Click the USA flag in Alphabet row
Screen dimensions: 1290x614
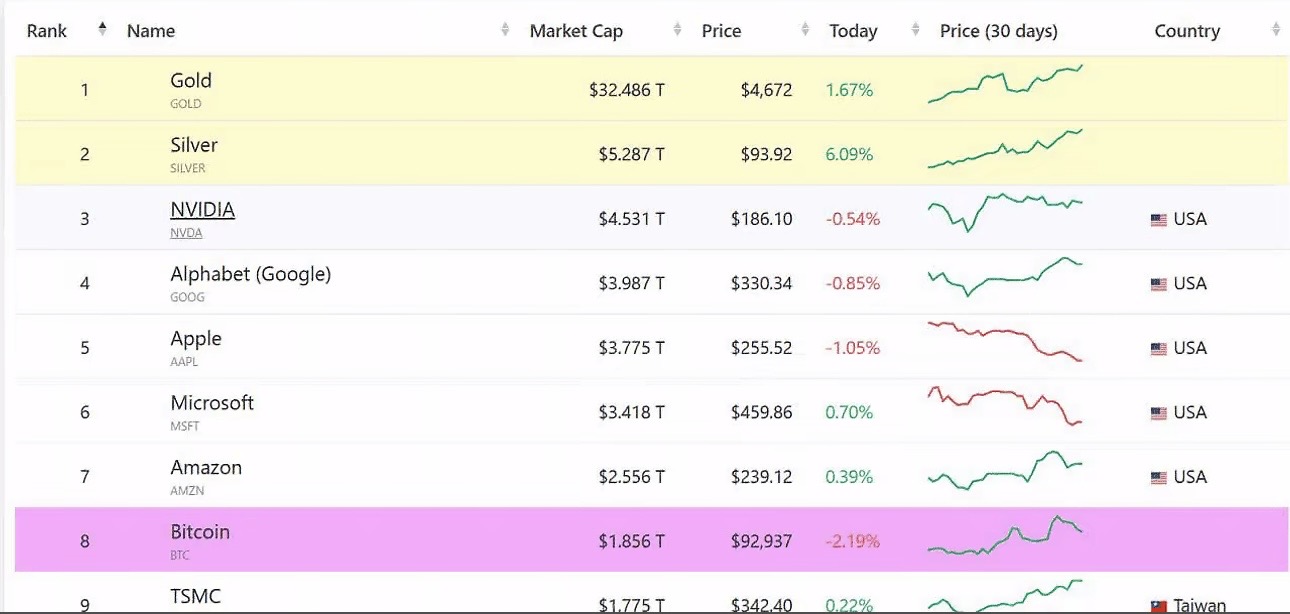(1158, 284)
